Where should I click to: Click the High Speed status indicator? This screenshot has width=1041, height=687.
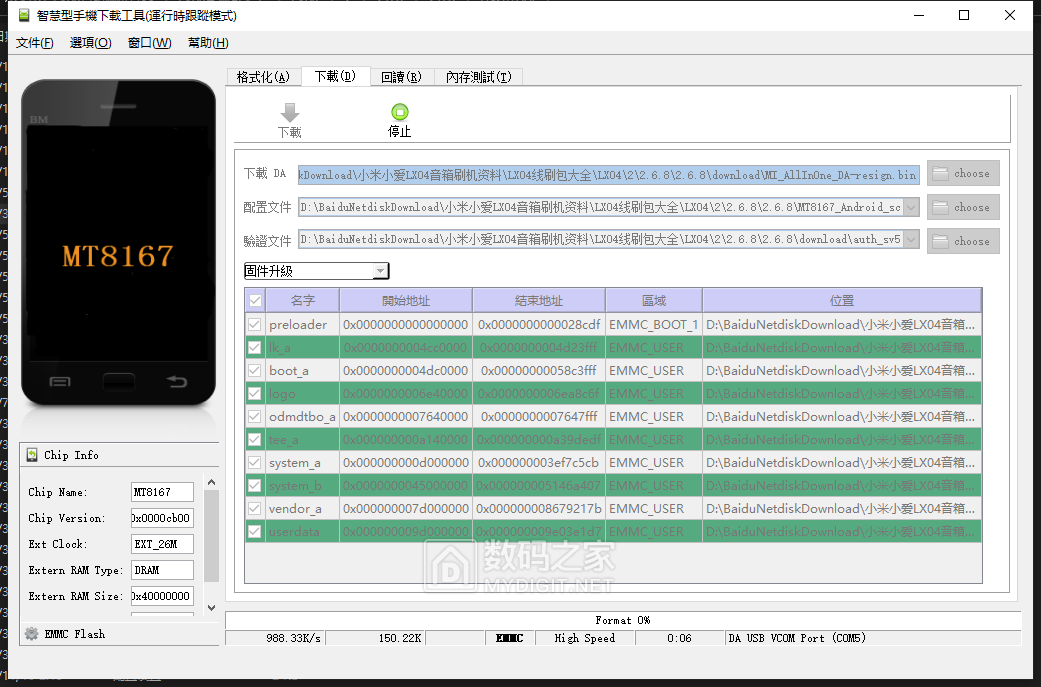tap(584, 637)
